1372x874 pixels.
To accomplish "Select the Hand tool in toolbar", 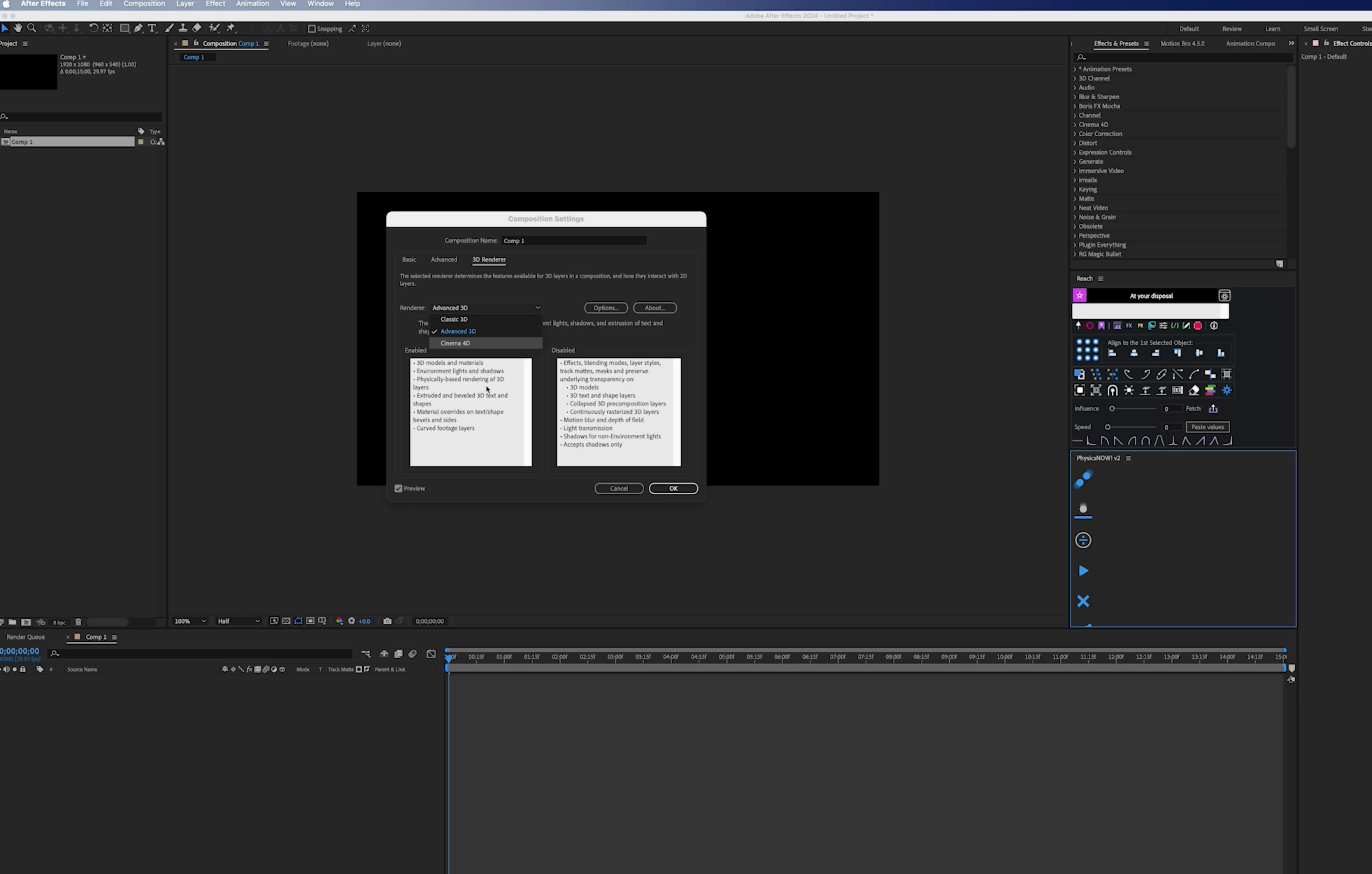I will pyautogui.click(x=18, y=28).
